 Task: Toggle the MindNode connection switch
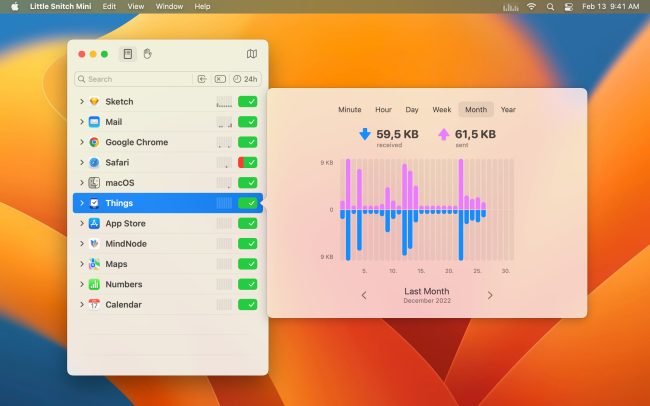tap(247, 244)
